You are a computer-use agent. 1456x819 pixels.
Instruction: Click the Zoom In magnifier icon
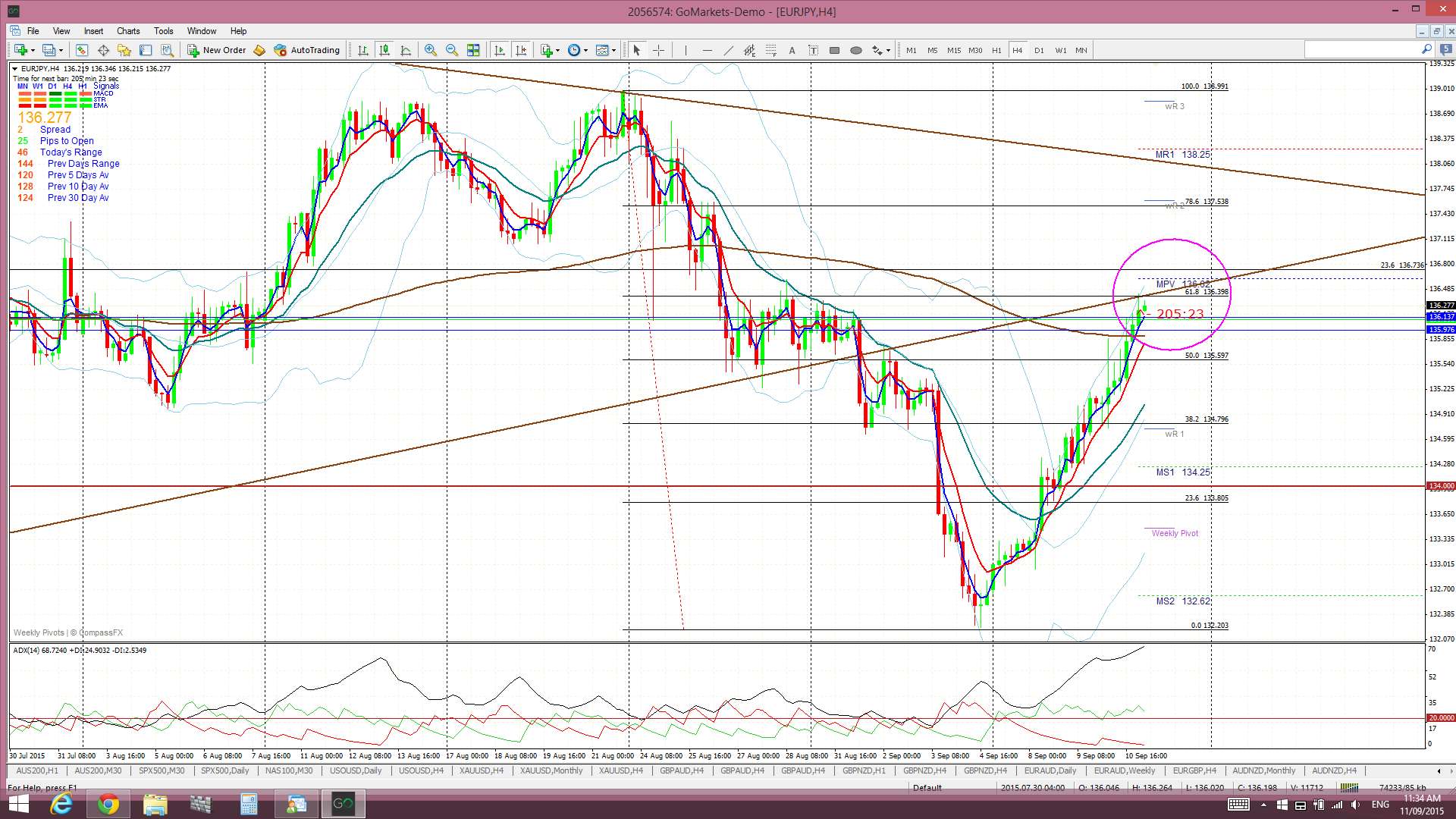pyautogui.click(x=430, y=50)
